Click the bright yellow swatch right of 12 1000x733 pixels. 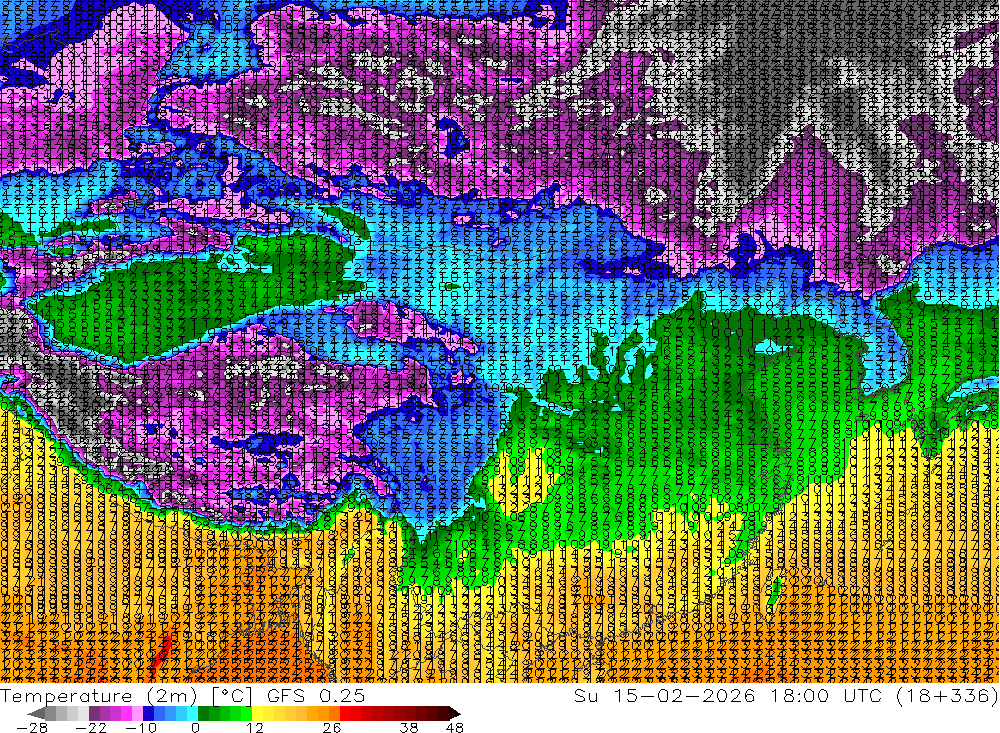(258, 713)
